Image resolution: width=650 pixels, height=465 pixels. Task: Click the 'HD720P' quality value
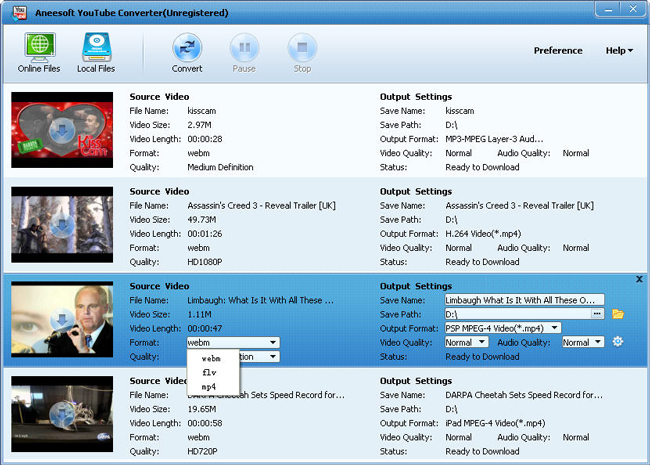[x=202, y=452]
